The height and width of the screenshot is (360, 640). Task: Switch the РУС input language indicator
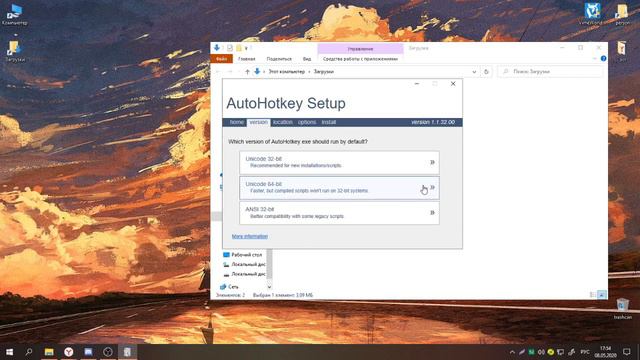[x=585, y=352]
